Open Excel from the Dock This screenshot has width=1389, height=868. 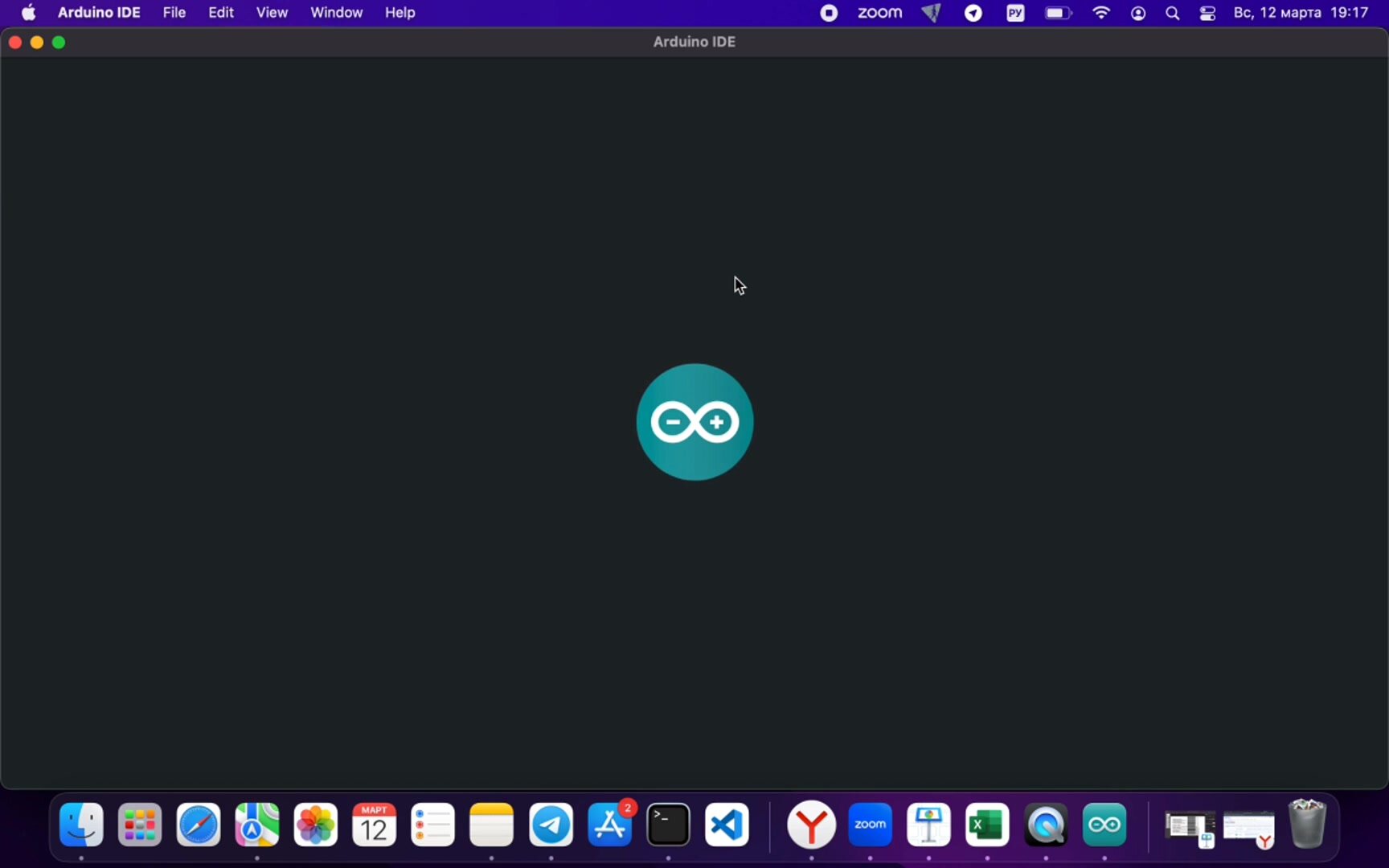(x=988, y=825)
